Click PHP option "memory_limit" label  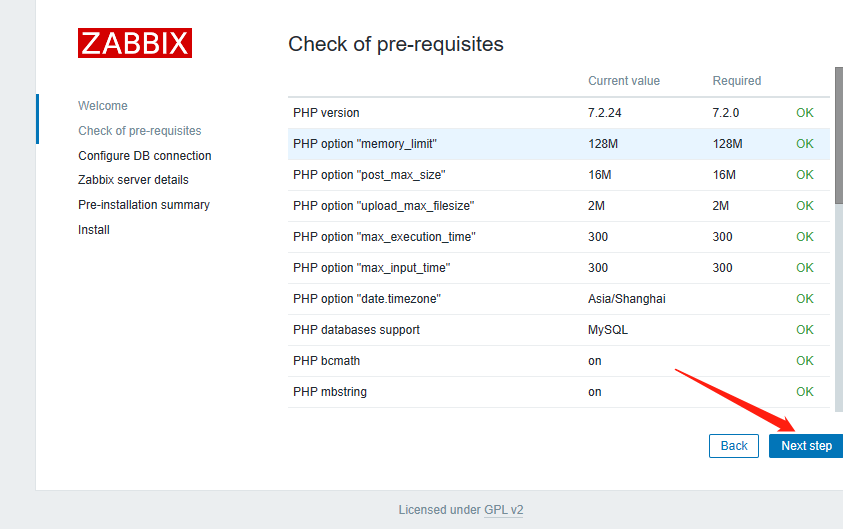pyautogui.click(x=365, y=144)
